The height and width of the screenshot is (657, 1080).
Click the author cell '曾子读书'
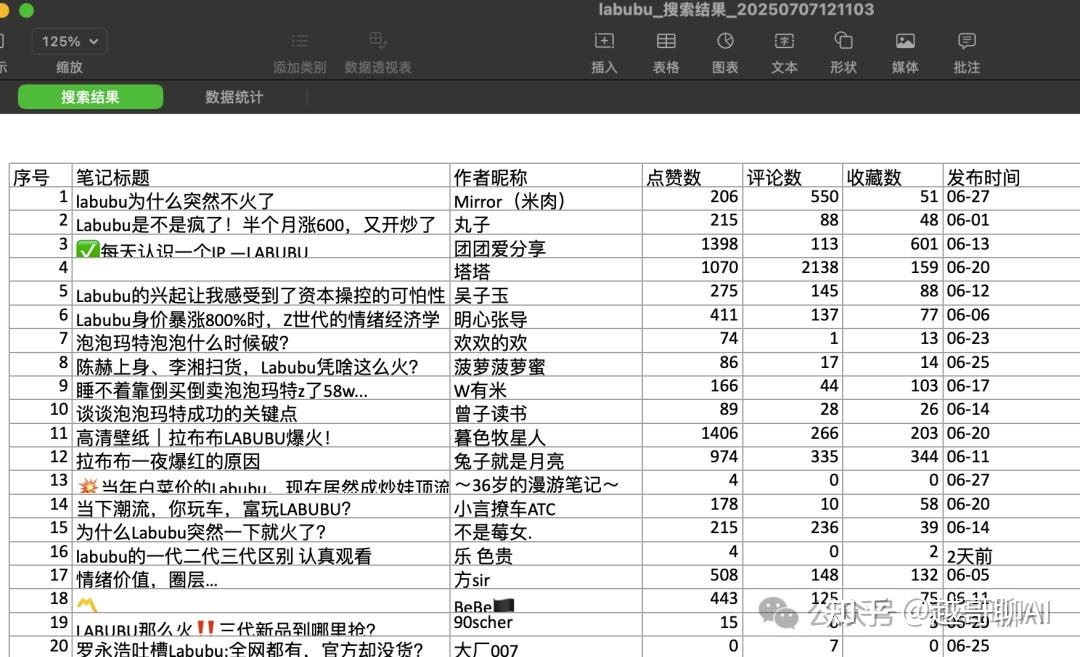pyautogui.click(x=546, y=412)
